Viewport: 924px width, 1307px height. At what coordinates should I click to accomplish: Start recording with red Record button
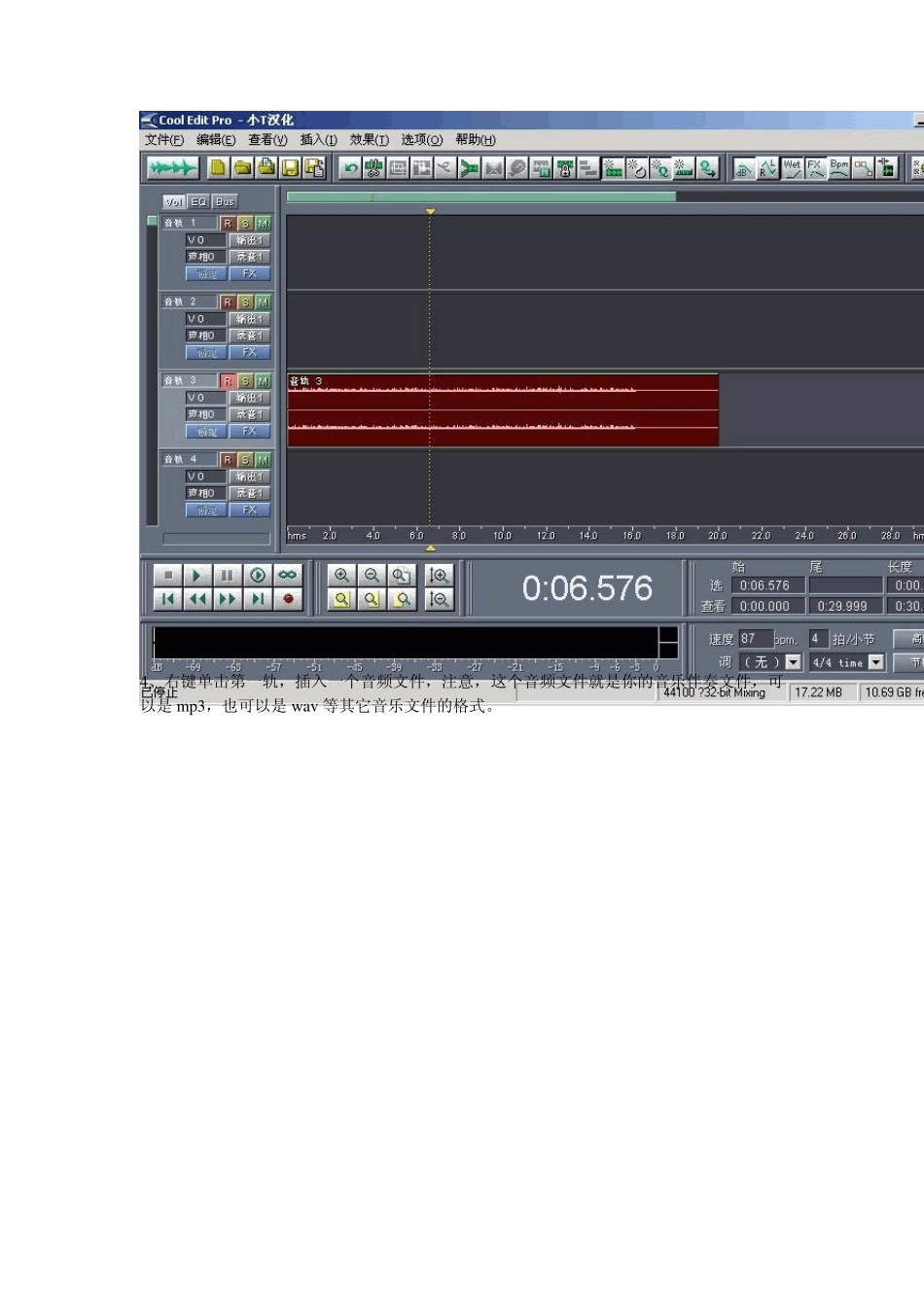[287, 599]
